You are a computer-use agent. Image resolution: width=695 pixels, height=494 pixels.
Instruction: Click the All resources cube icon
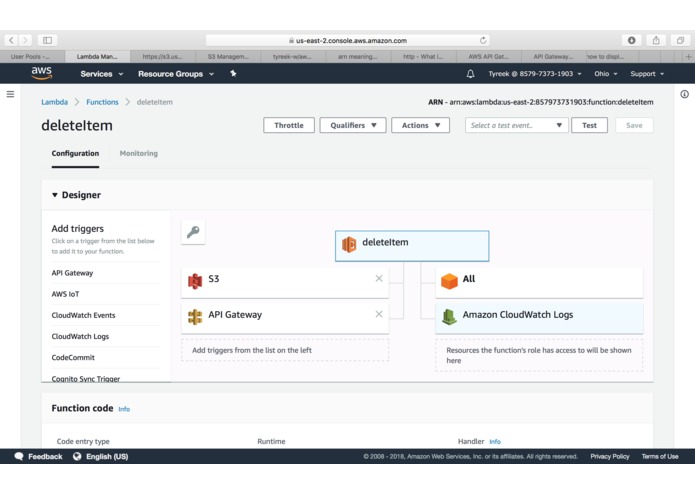(449, 281)
